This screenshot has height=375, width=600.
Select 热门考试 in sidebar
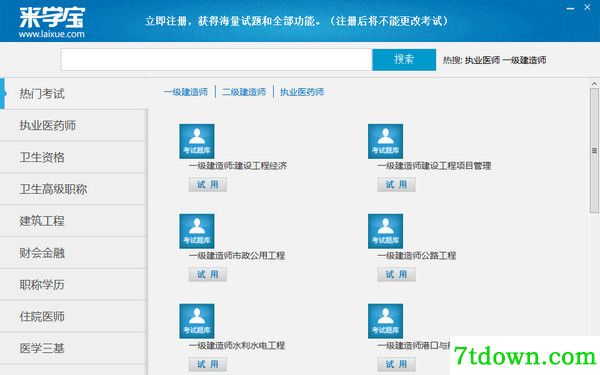(x=73, y=93)
